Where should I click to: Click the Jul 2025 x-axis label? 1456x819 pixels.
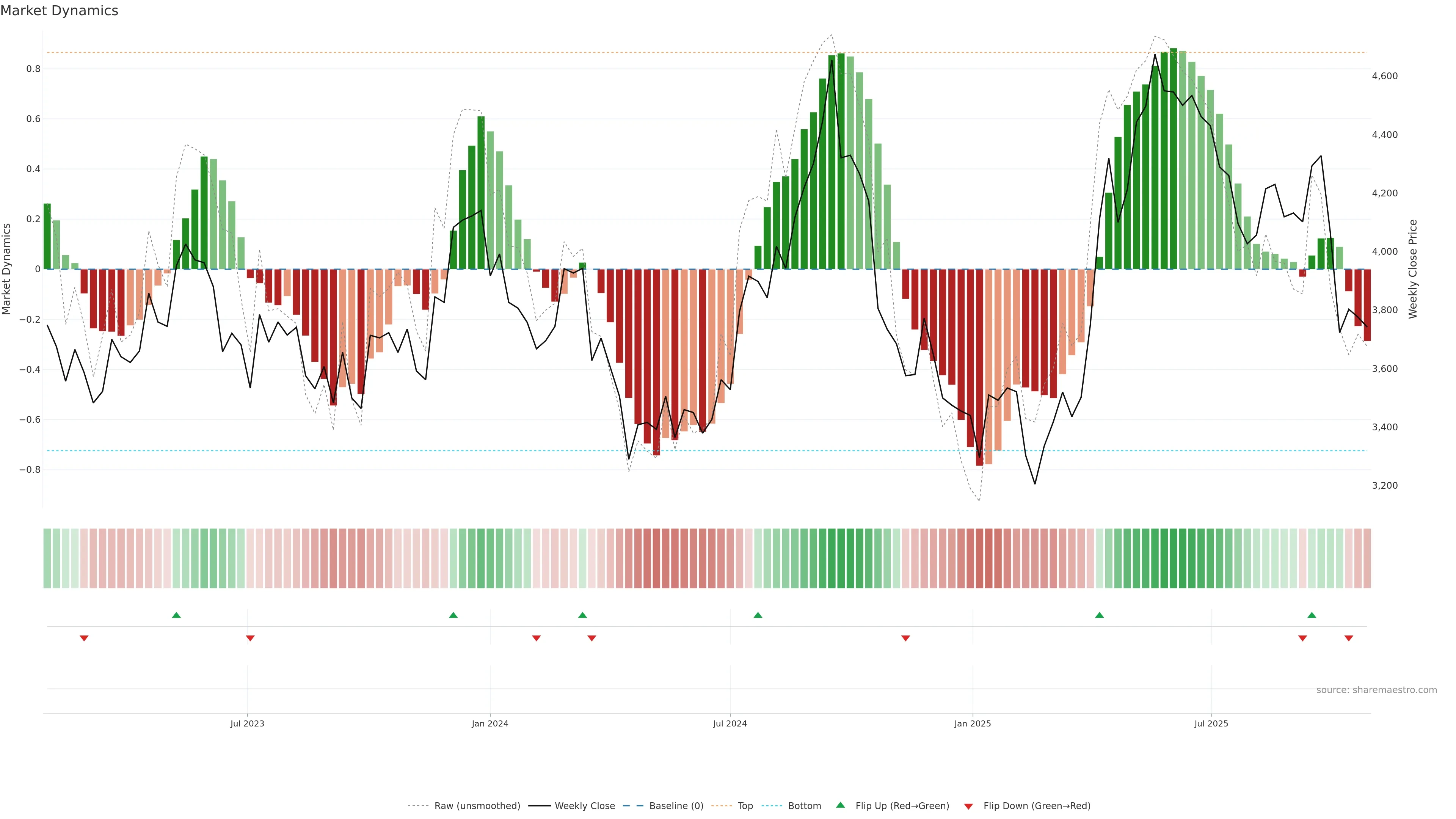coord(1211,723)
